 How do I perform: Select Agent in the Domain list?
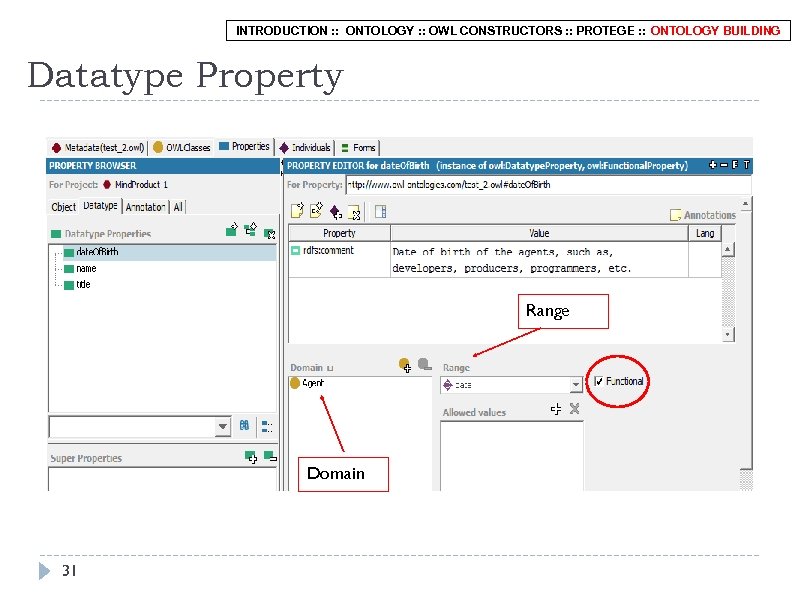point(307,383)
